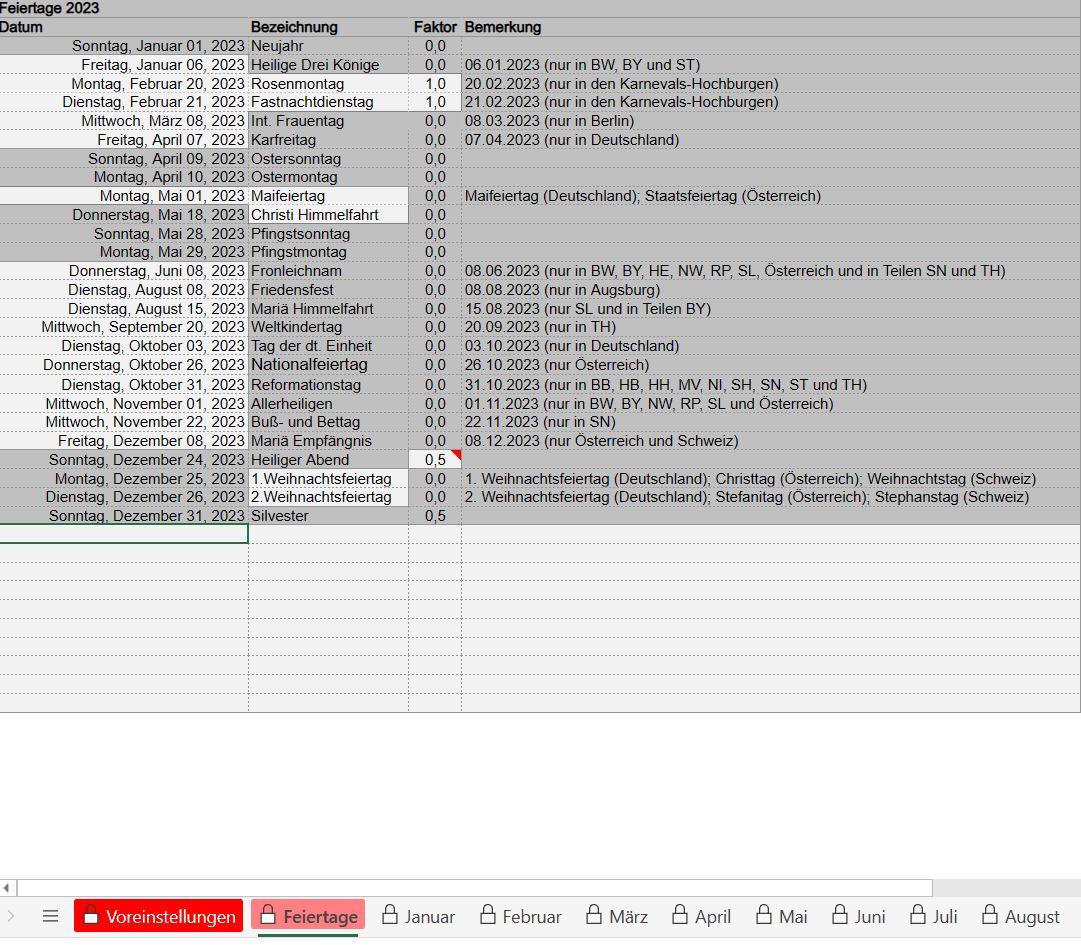Click date Montag, Februar 20, 2023
Viewport: 1081px width, 945px height.
coord(124,83)
